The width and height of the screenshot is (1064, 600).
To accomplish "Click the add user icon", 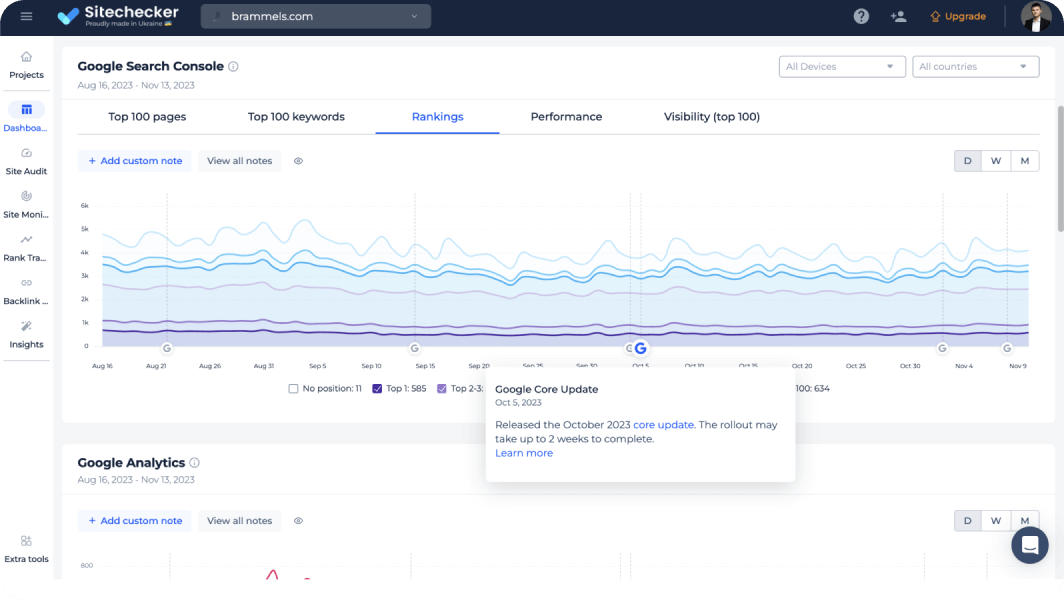I will coord(898,16).
